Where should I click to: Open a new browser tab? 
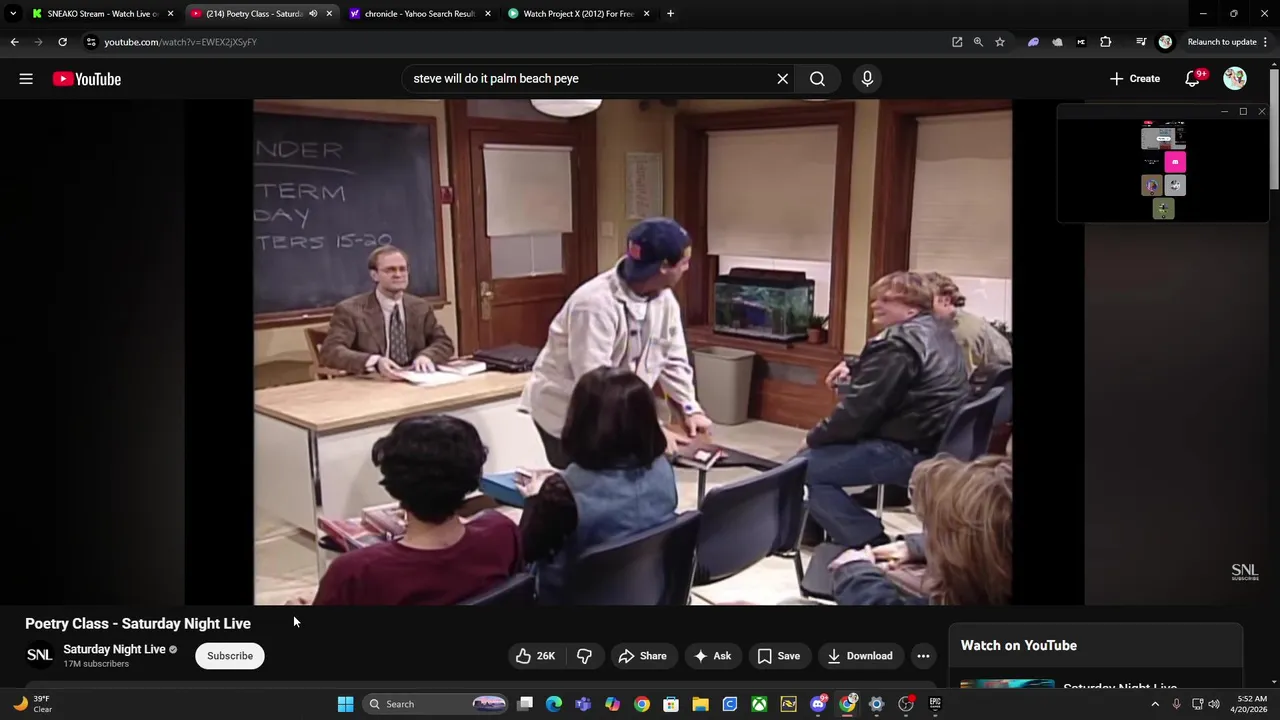tap(671, 14)
